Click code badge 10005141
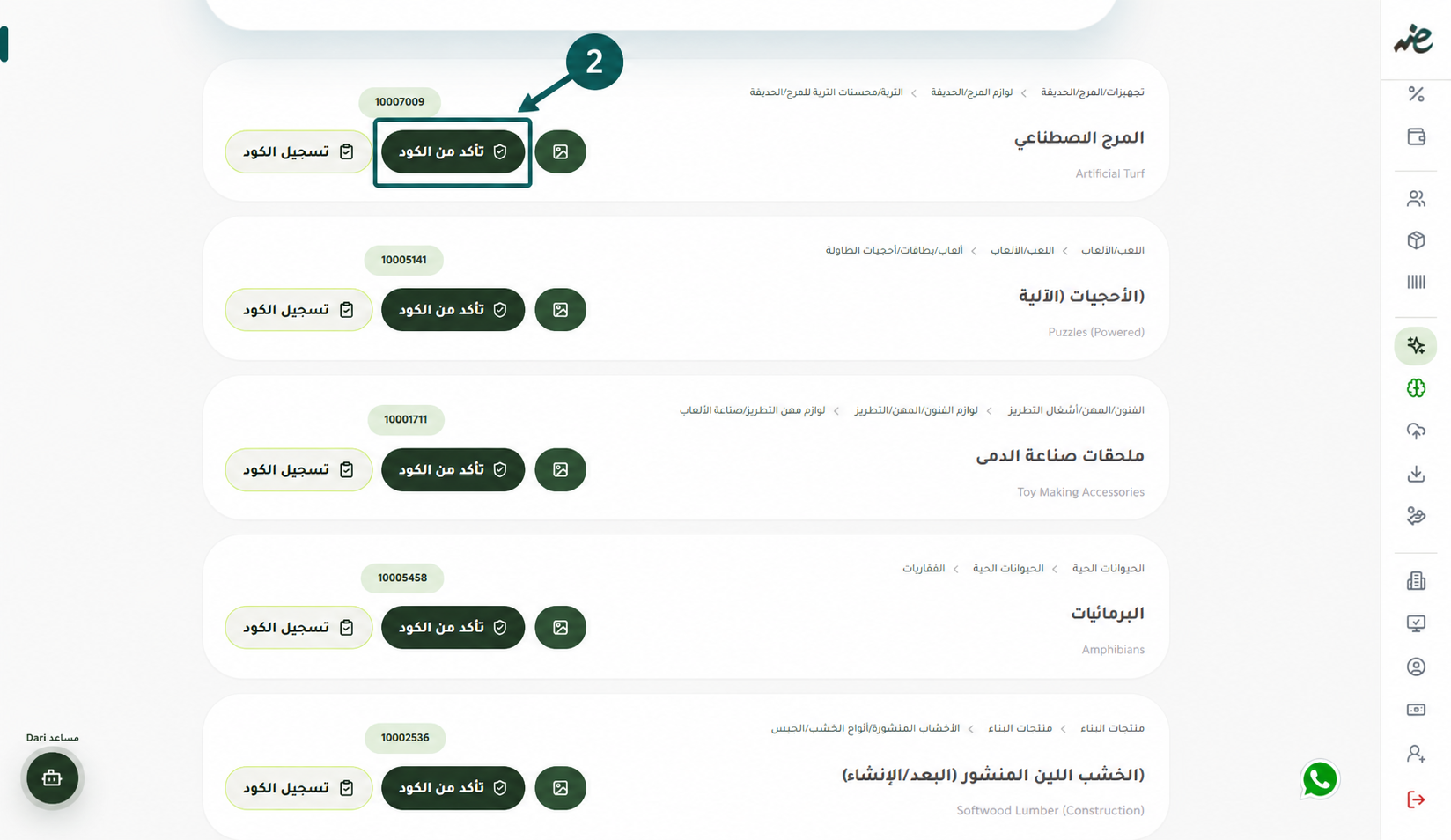Image resolution: width=1451 pixels, height=840 pixels. pos(404,260)
